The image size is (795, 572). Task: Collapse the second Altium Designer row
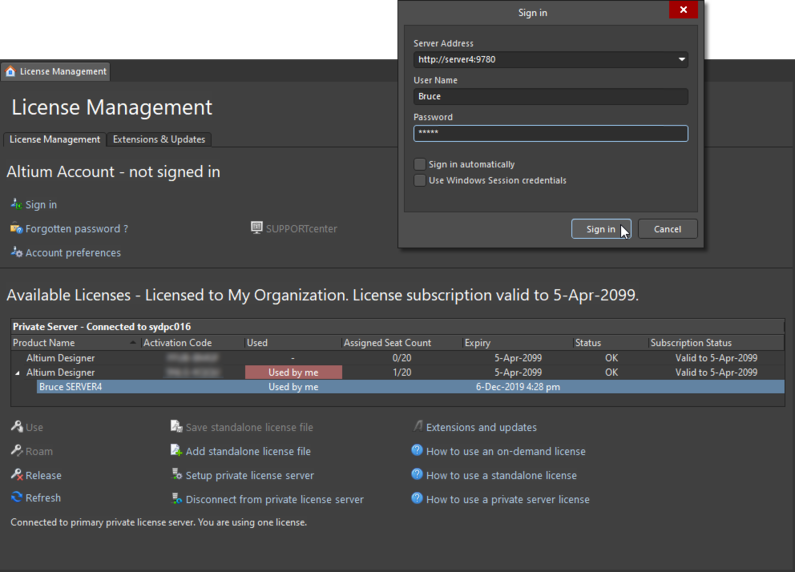pos(16,373)
